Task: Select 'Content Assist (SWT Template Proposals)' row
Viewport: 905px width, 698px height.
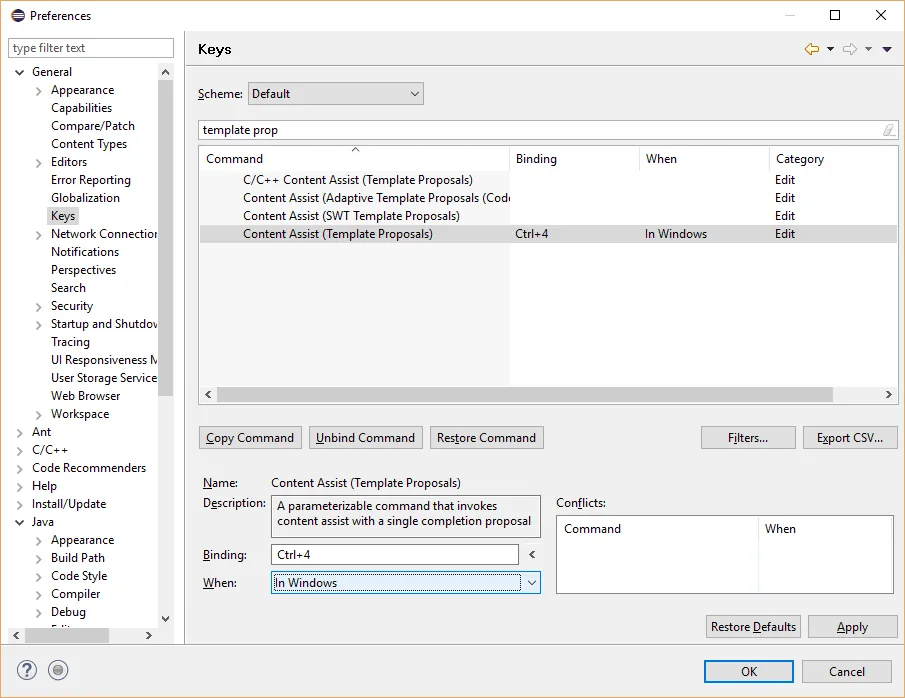Action: click(548, 215)
